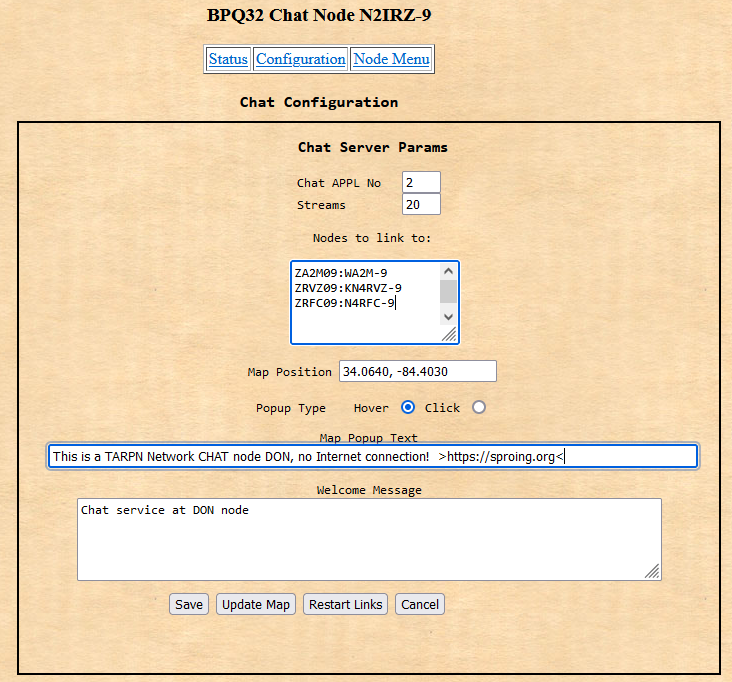This screenshot has height=682, width=732.
Task: Click the Streams number field
Action: 421,204
